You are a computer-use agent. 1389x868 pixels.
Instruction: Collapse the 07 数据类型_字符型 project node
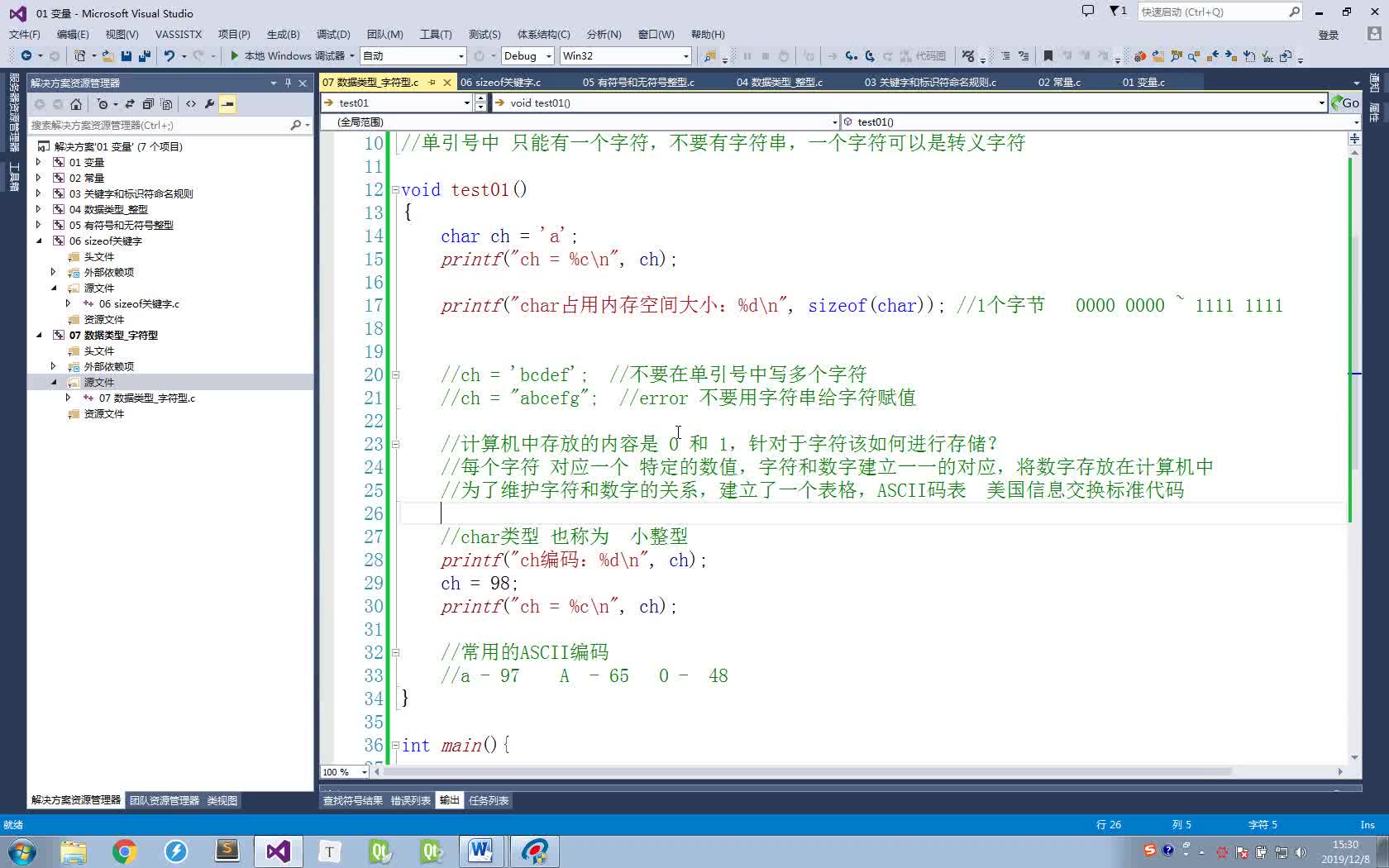[x=38, y=335]
